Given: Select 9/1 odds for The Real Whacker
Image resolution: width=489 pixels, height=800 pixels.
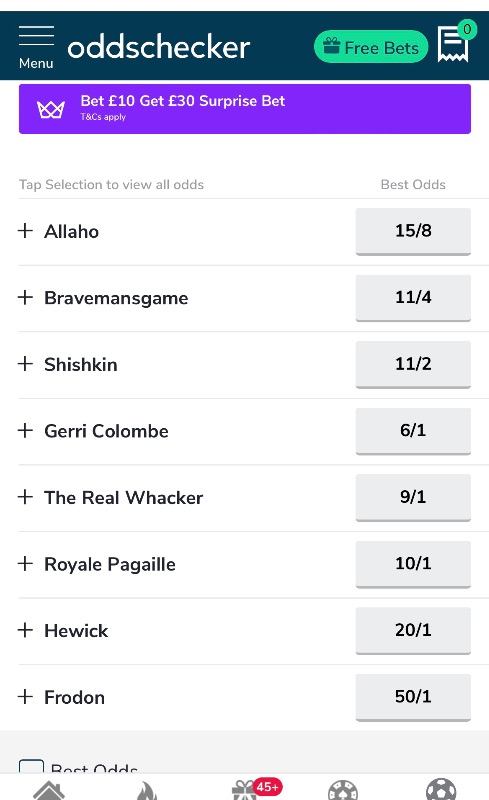Looking at the screenshot, I should point(413,497).
